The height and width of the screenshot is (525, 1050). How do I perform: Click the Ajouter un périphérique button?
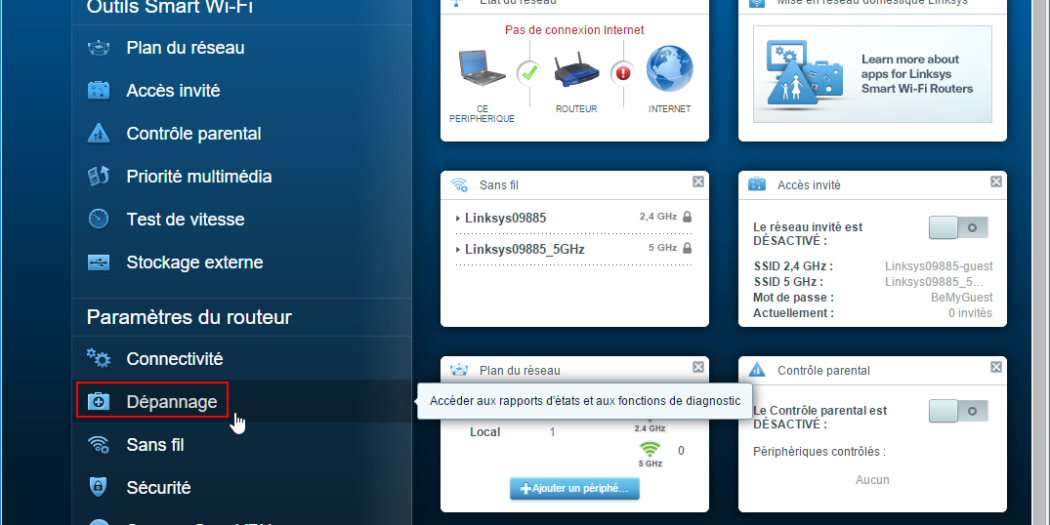tap(574, 489)
